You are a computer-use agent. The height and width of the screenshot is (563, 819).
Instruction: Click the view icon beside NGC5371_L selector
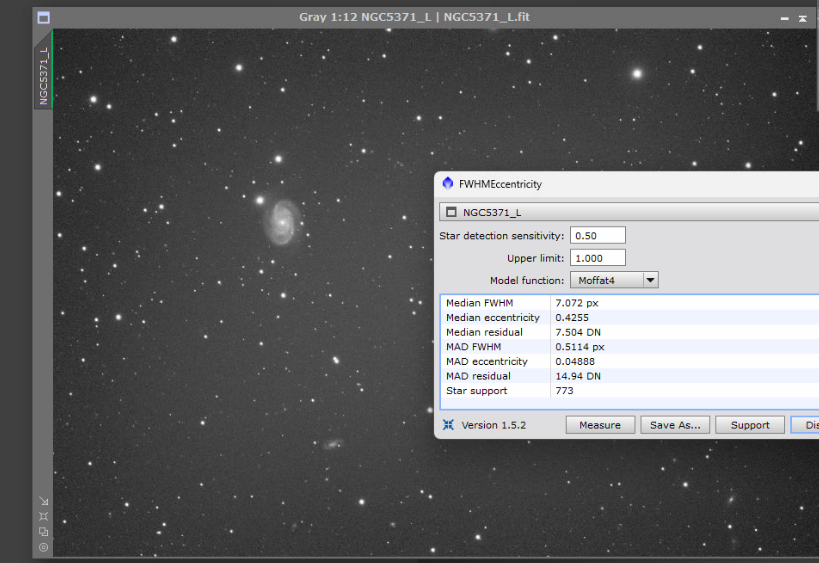tap(451, 212)
